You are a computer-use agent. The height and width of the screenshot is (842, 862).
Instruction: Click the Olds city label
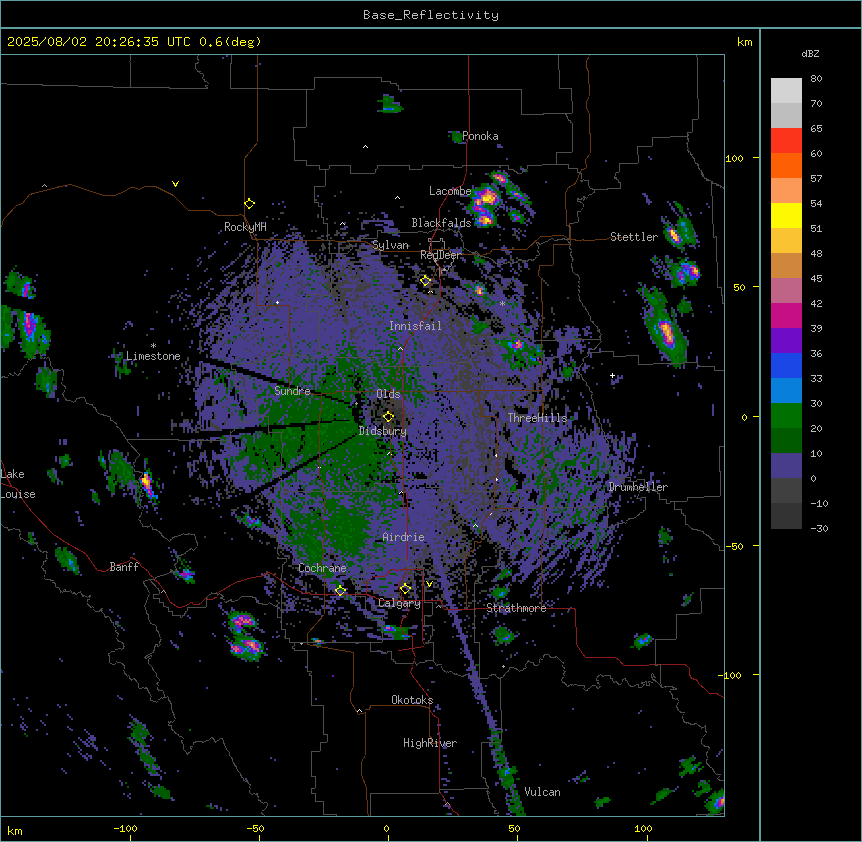[388, 394]
